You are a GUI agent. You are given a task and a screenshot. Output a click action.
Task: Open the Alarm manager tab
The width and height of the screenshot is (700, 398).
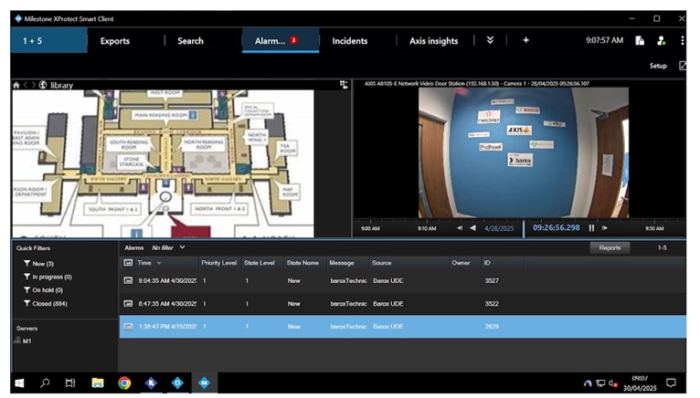point(280,41)
